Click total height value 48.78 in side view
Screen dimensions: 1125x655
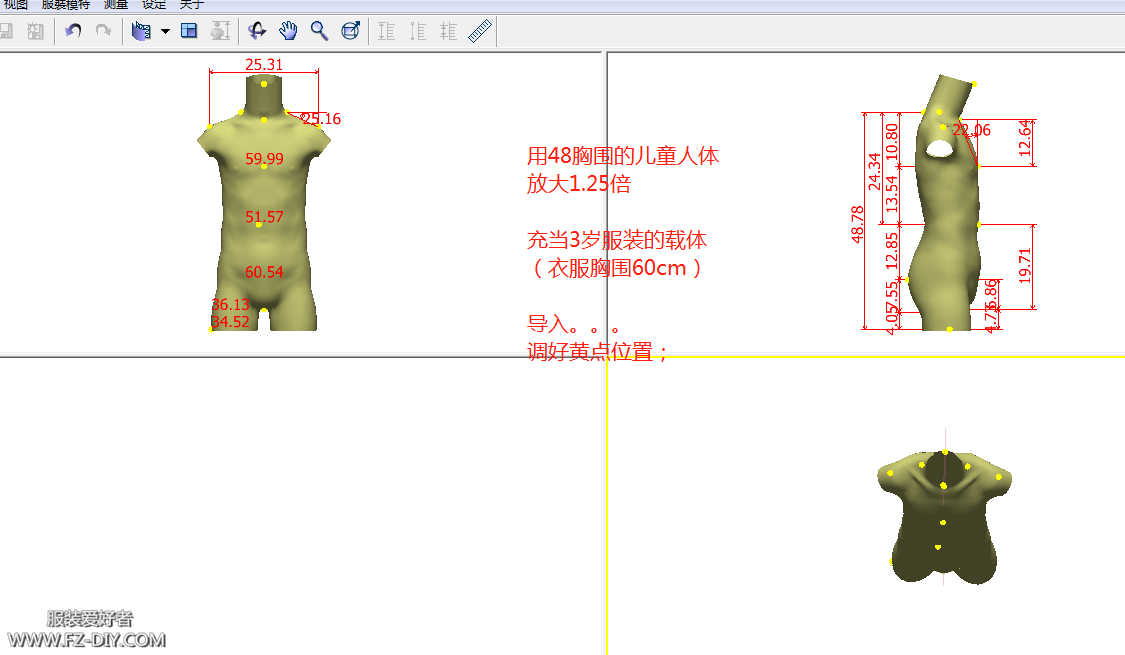(857, 224)
